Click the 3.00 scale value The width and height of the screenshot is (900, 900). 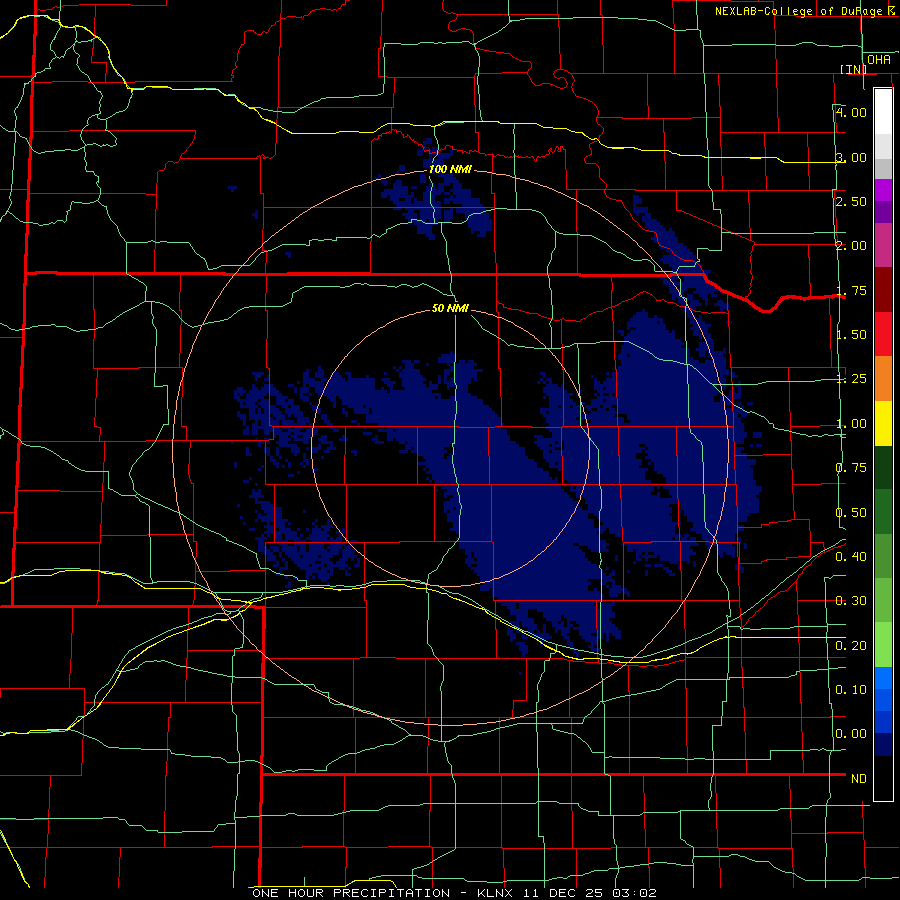(851, 157)
